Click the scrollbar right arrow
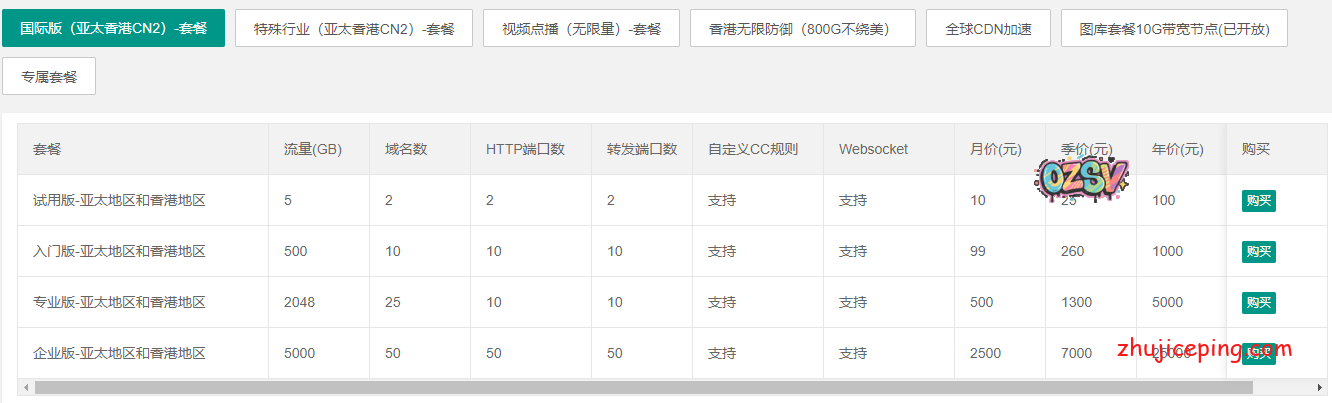 tap(1319, 387)
